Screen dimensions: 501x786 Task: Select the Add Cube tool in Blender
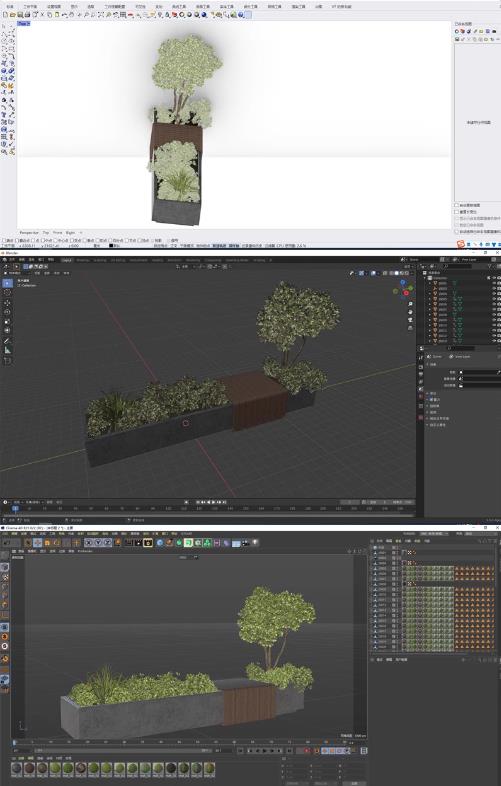point(8,361)
